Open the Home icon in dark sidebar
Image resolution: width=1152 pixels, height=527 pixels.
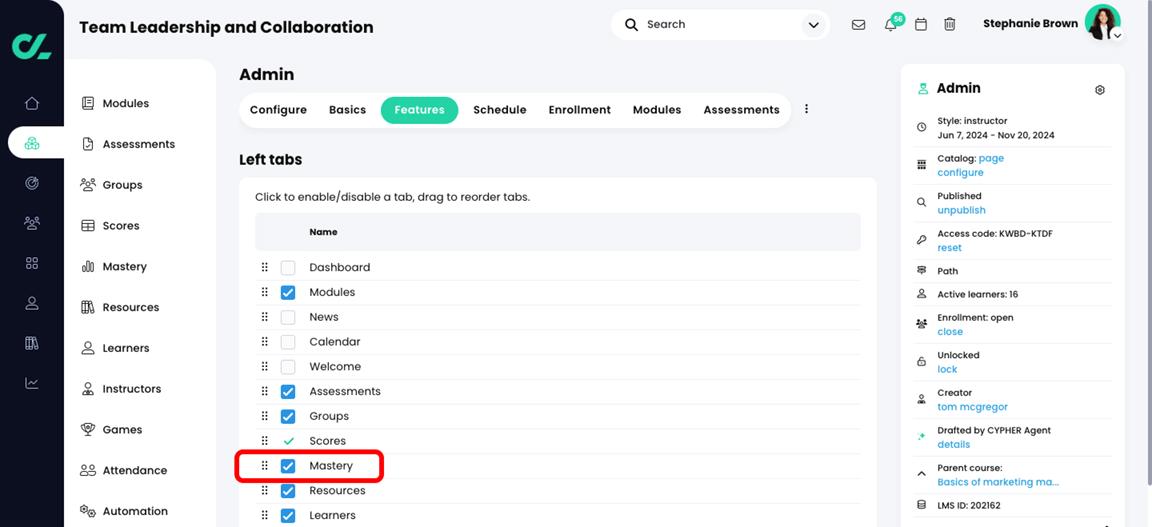coord(32,103)
